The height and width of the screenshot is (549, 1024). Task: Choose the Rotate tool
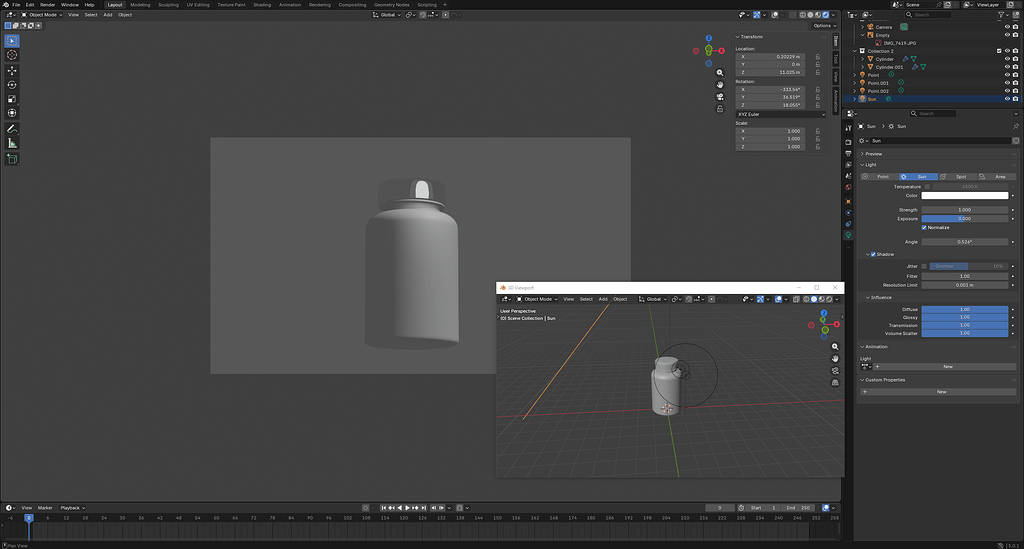coord(12,85)
